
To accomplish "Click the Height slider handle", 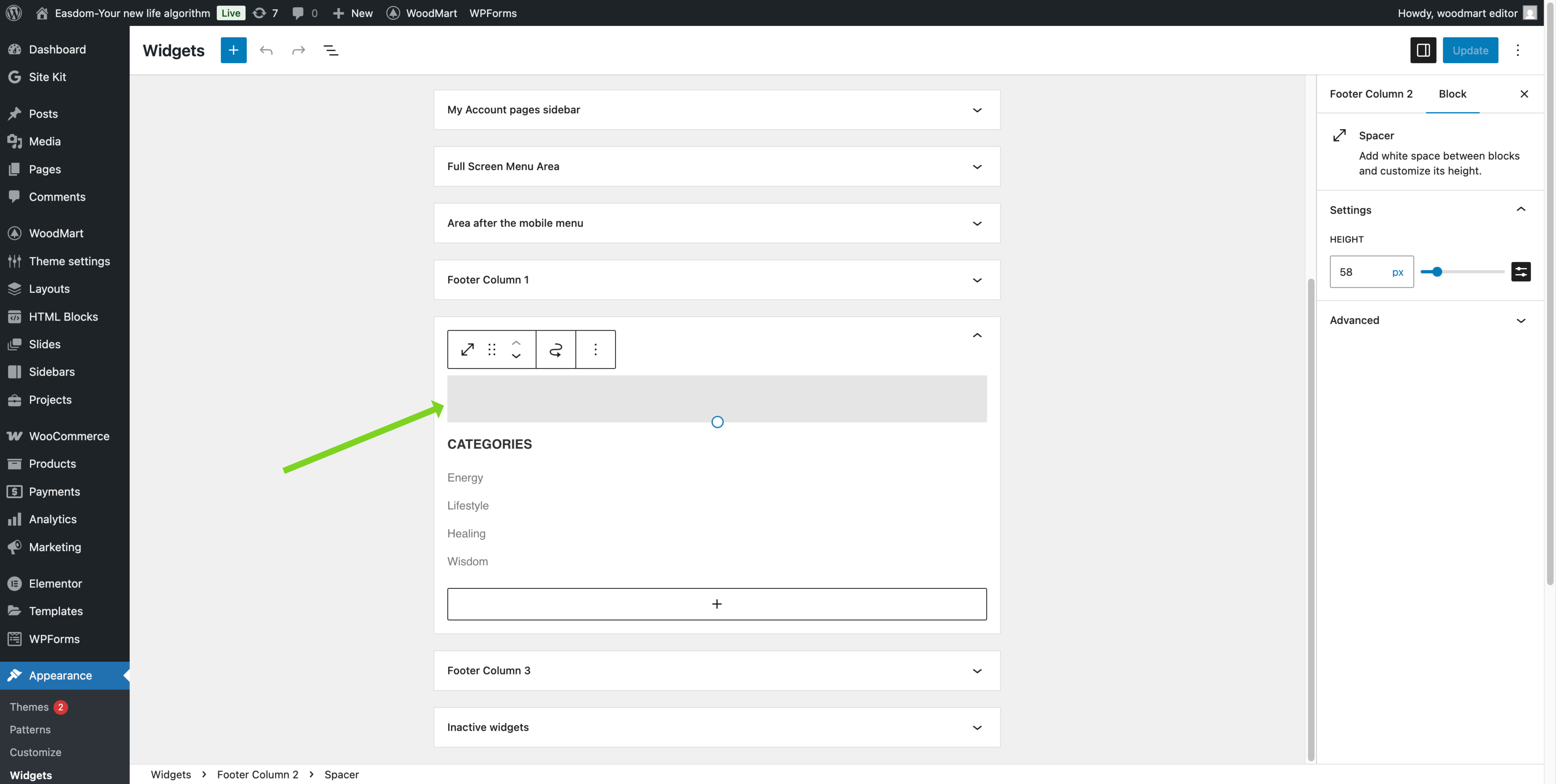I will pos(1437,272).
